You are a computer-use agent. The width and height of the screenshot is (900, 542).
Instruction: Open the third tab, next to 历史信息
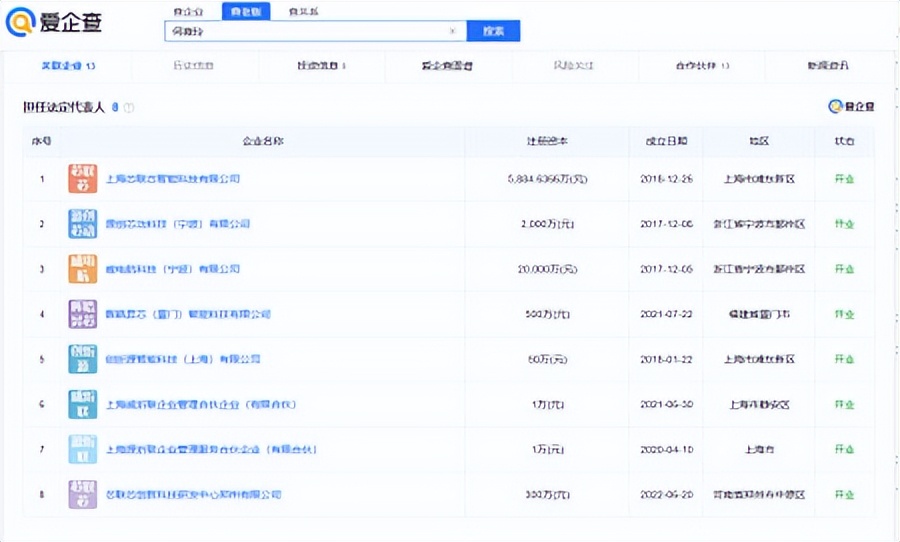pyautogui.click(x=321, y=65)
